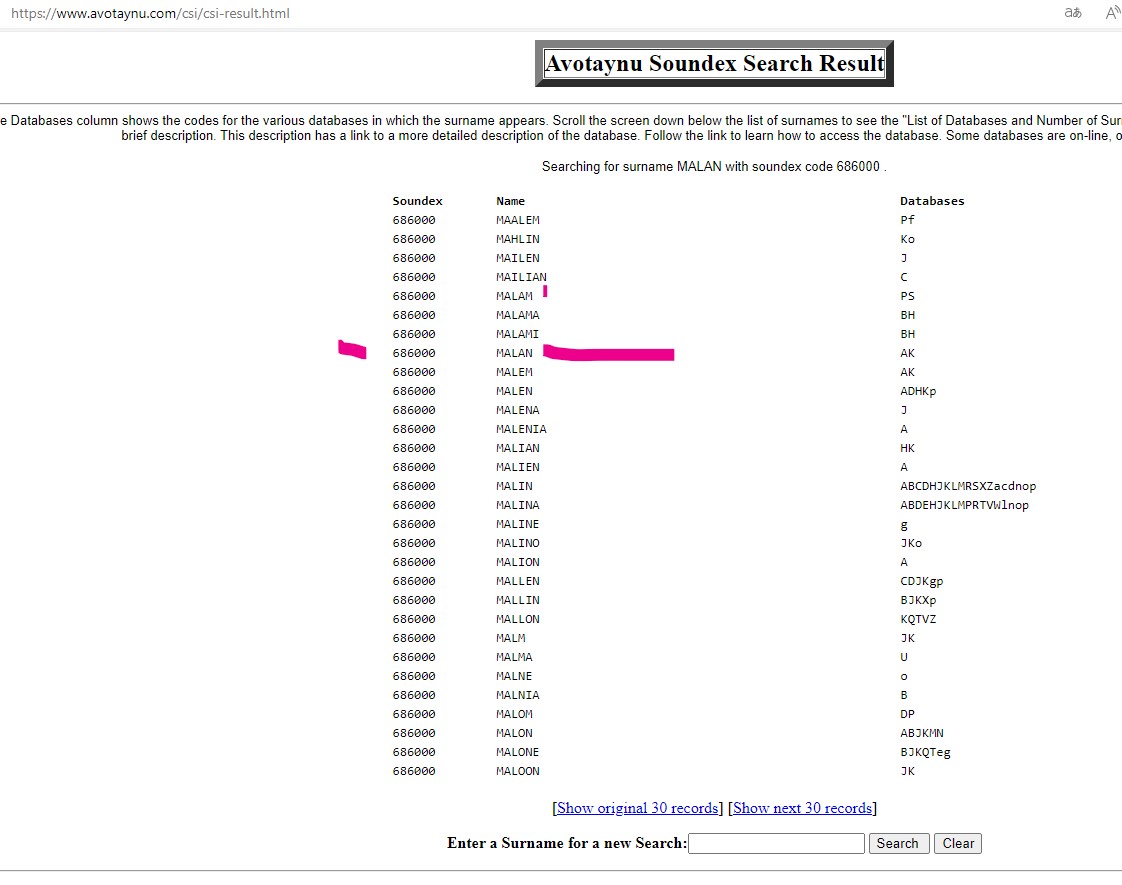Click database code ADHKp for MALEN

pos(918,391)
